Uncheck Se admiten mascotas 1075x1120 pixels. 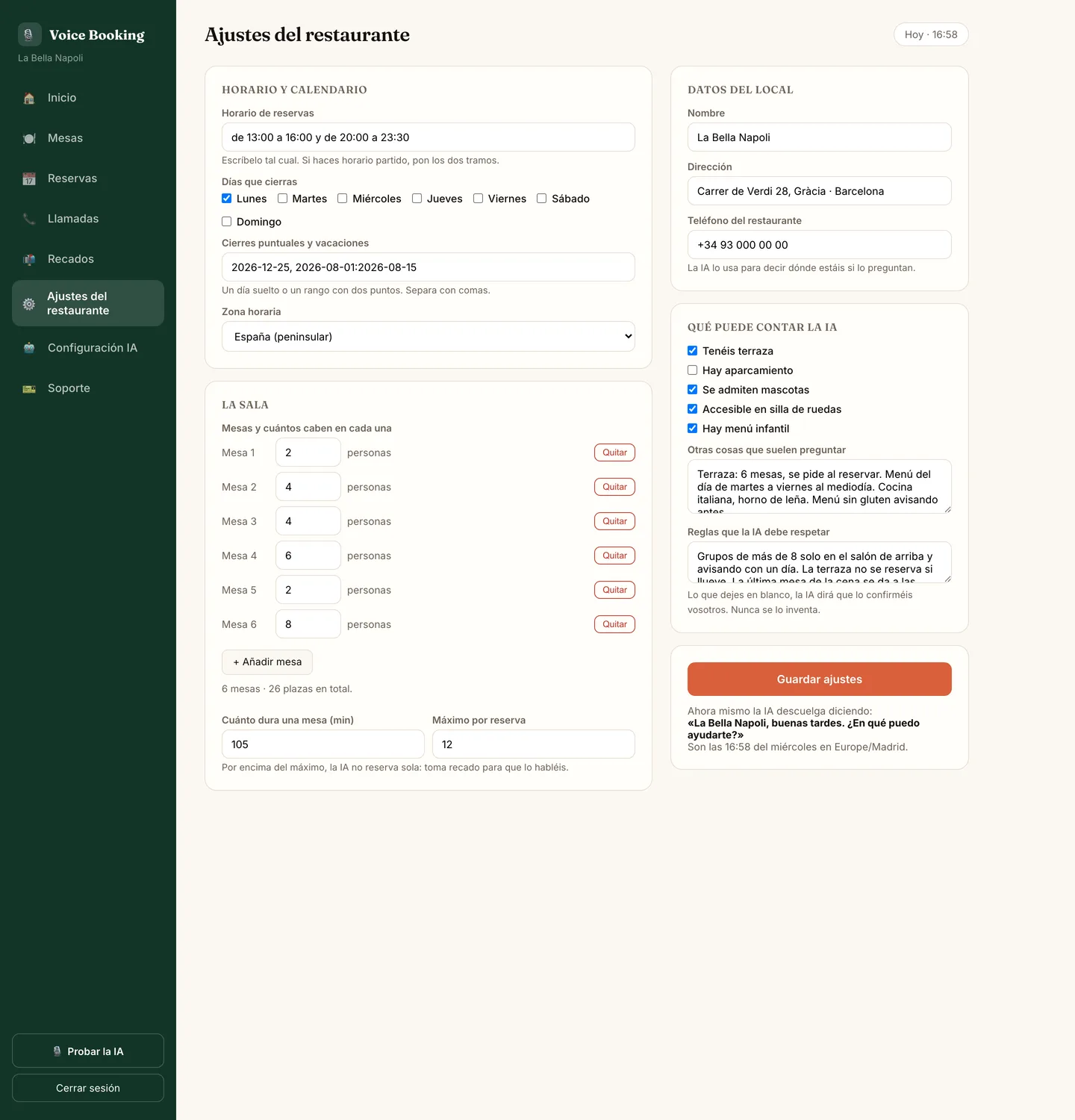(693, 390)
